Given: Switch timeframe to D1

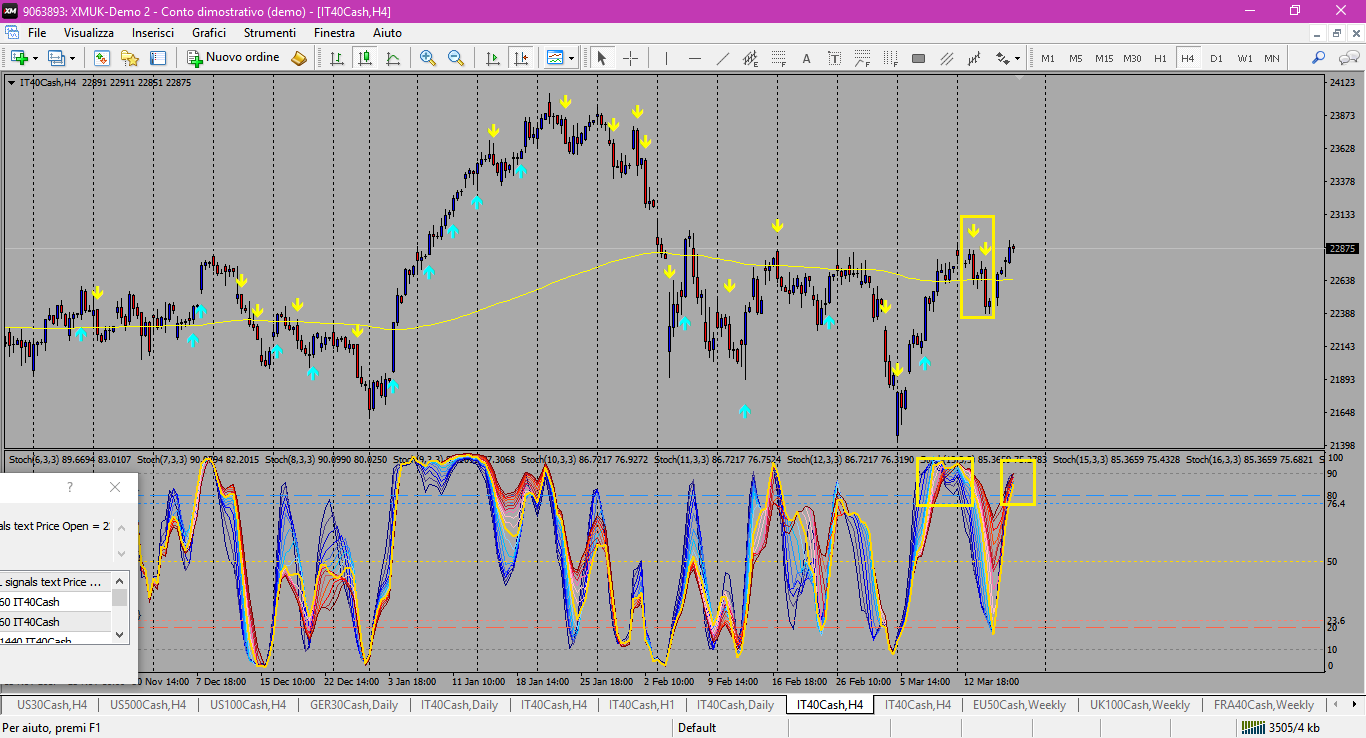Looking at the screenshot, I should (x=1216, y=58).
